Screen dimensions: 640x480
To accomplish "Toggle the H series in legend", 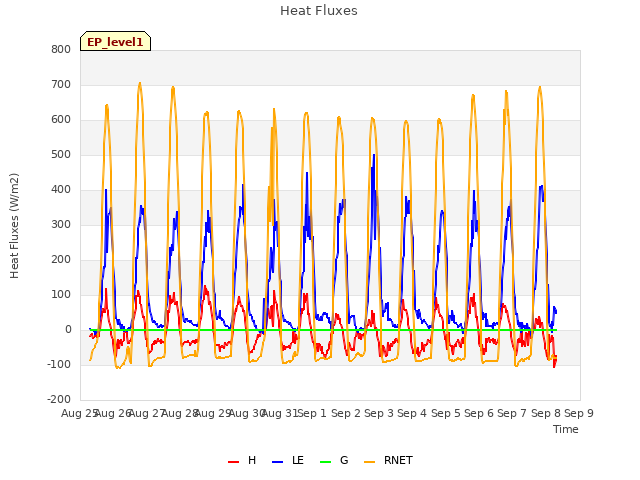I will tap(242, 461).
